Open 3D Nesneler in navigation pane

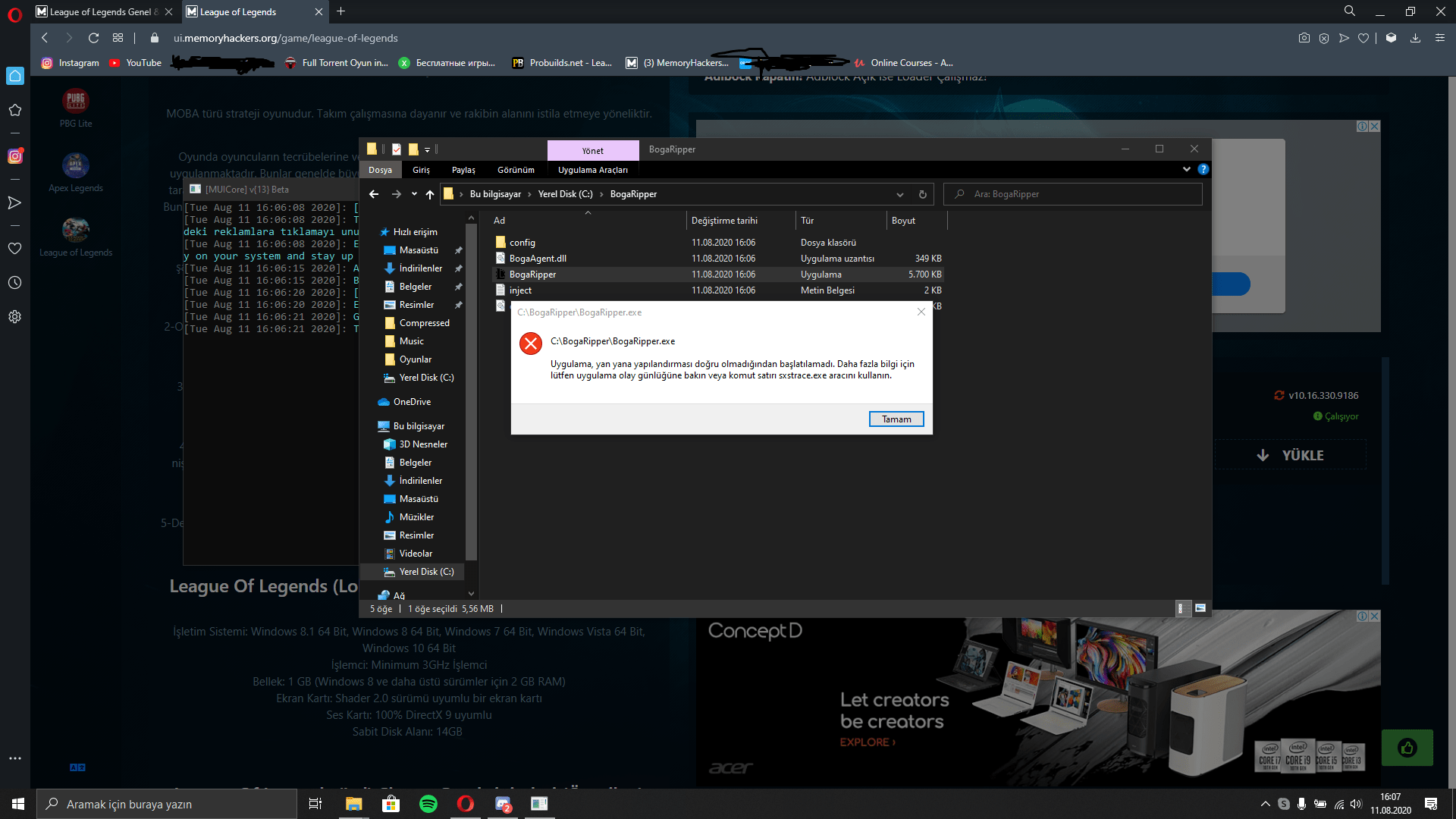coord(423,444)
